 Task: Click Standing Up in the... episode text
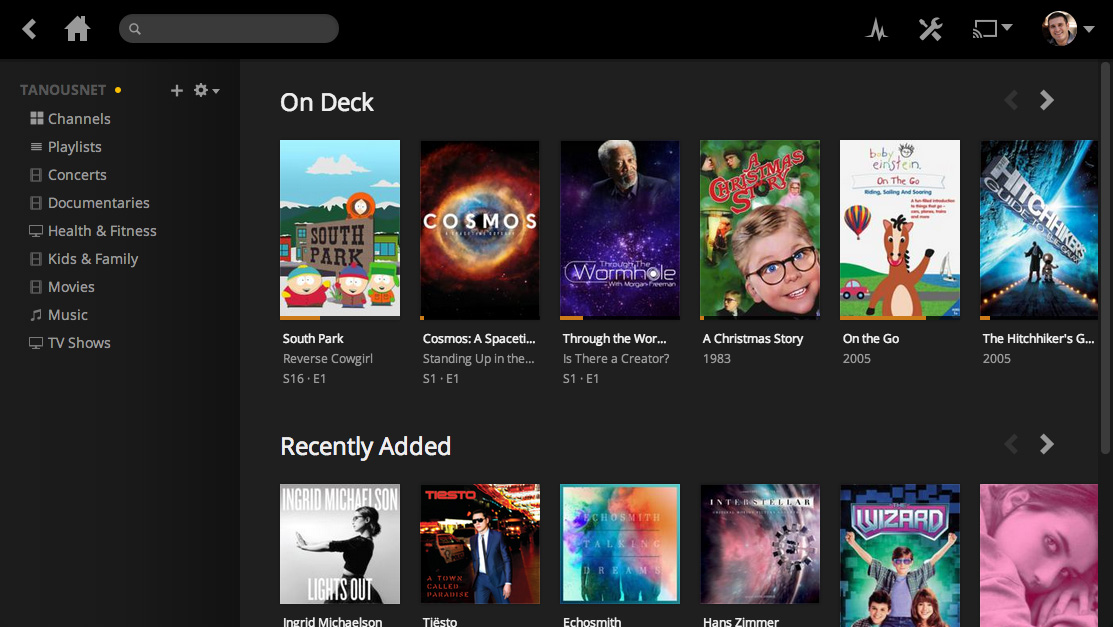[478, 359]
